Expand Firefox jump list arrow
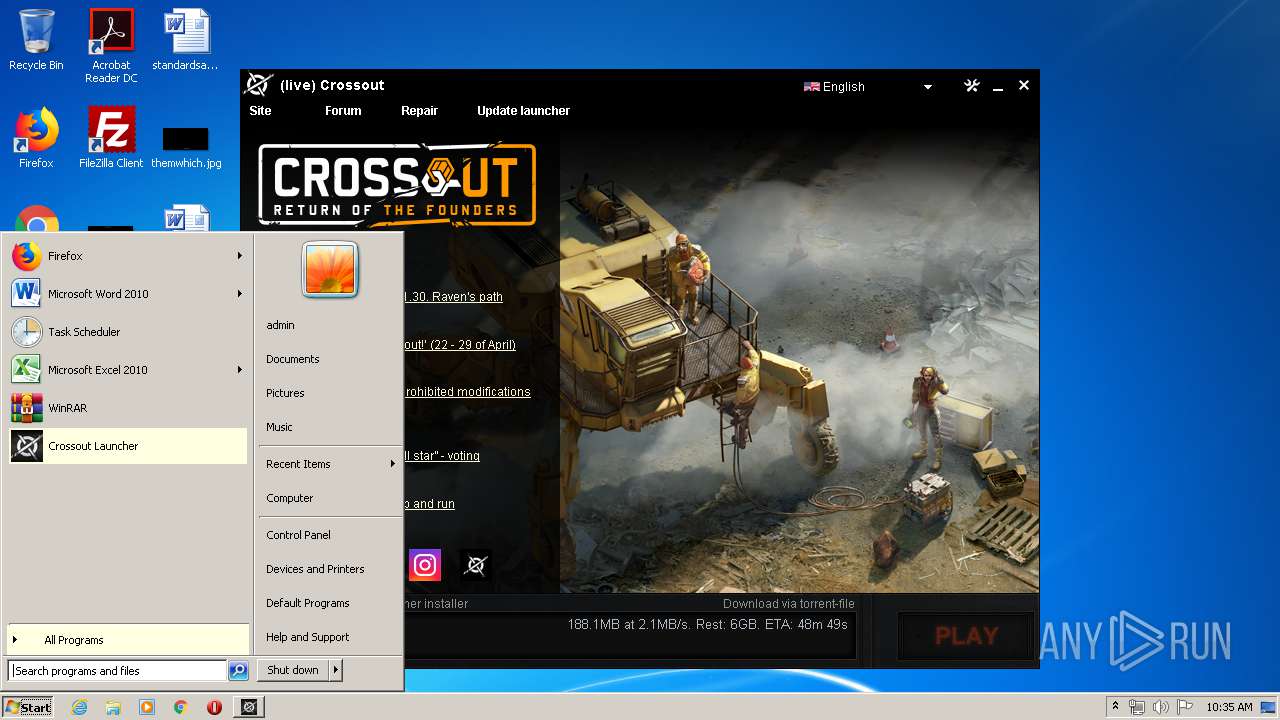Viewport: 1280px width, 720px height. (x=240, y=256)
